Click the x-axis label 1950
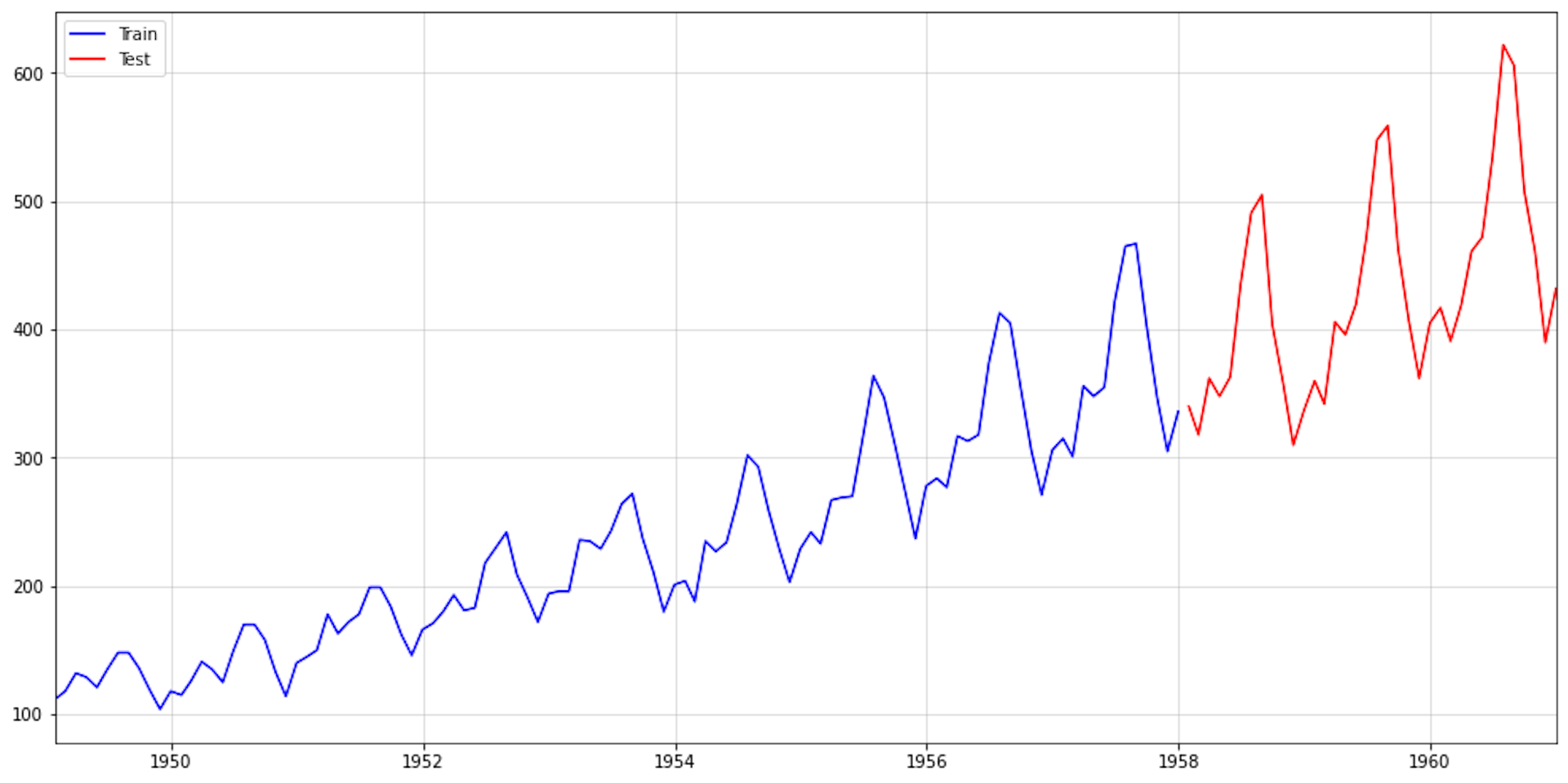This screenshot has height=783, width=1568. point(171,763)
